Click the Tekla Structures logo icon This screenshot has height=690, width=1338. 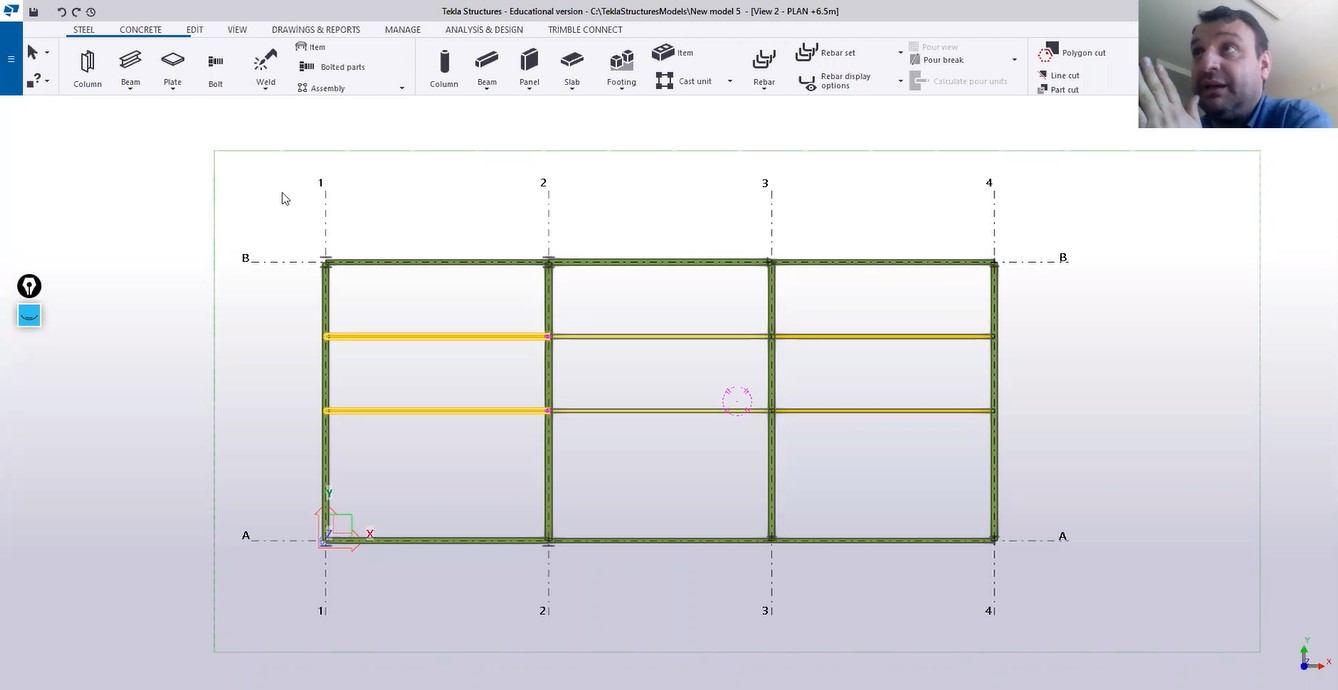click(11, 11)
